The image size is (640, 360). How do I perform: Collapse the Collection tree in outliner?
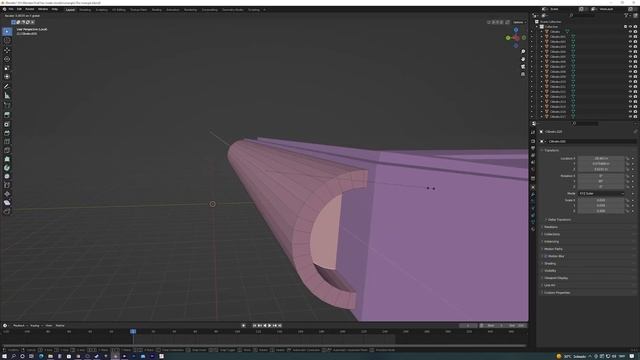tap(538, 27)
